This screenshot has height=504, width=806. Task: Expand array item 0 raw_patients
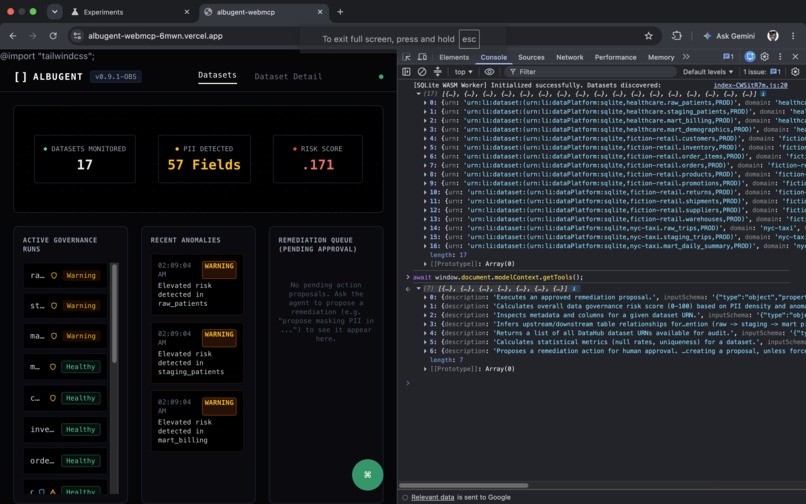[x=425, y=103]
